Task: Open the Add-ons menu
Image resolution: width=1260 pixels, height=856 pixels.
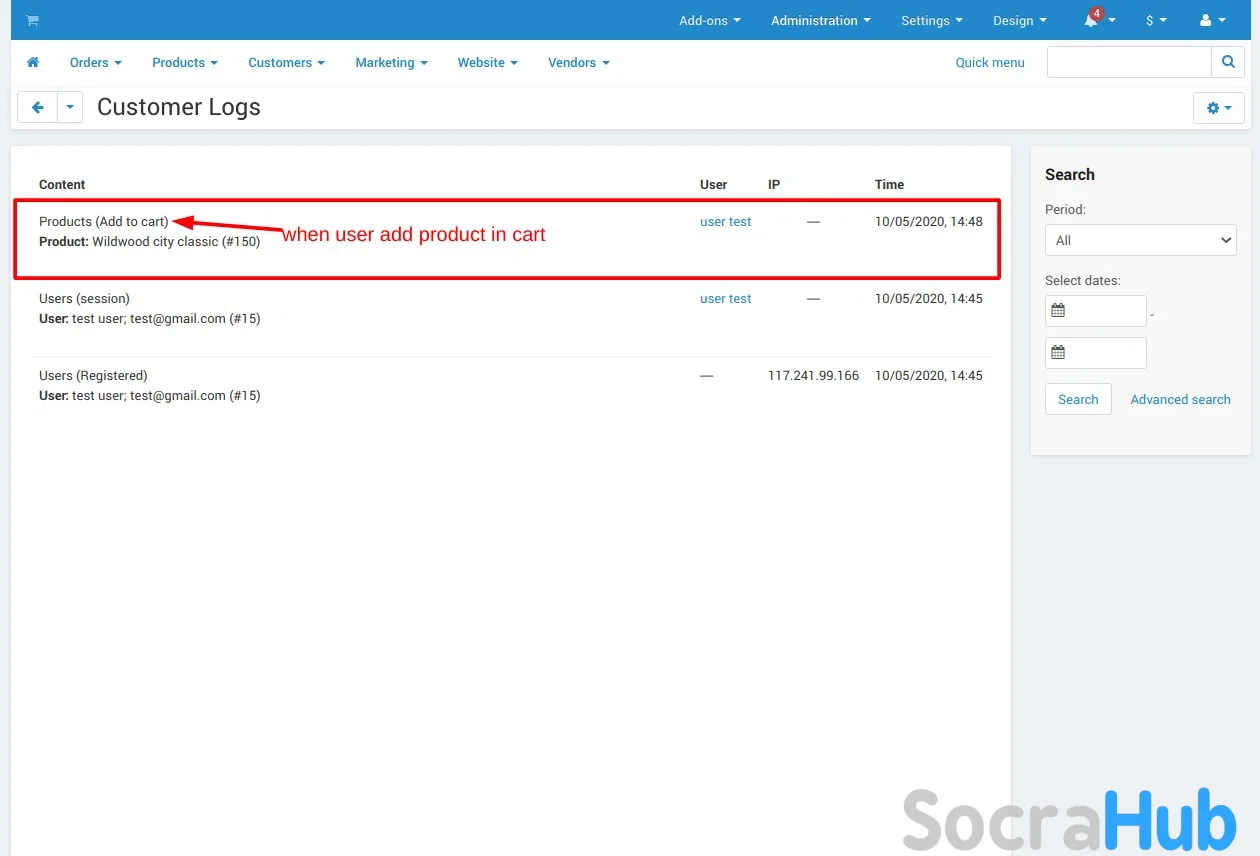Action: click(x=710, y=20)
